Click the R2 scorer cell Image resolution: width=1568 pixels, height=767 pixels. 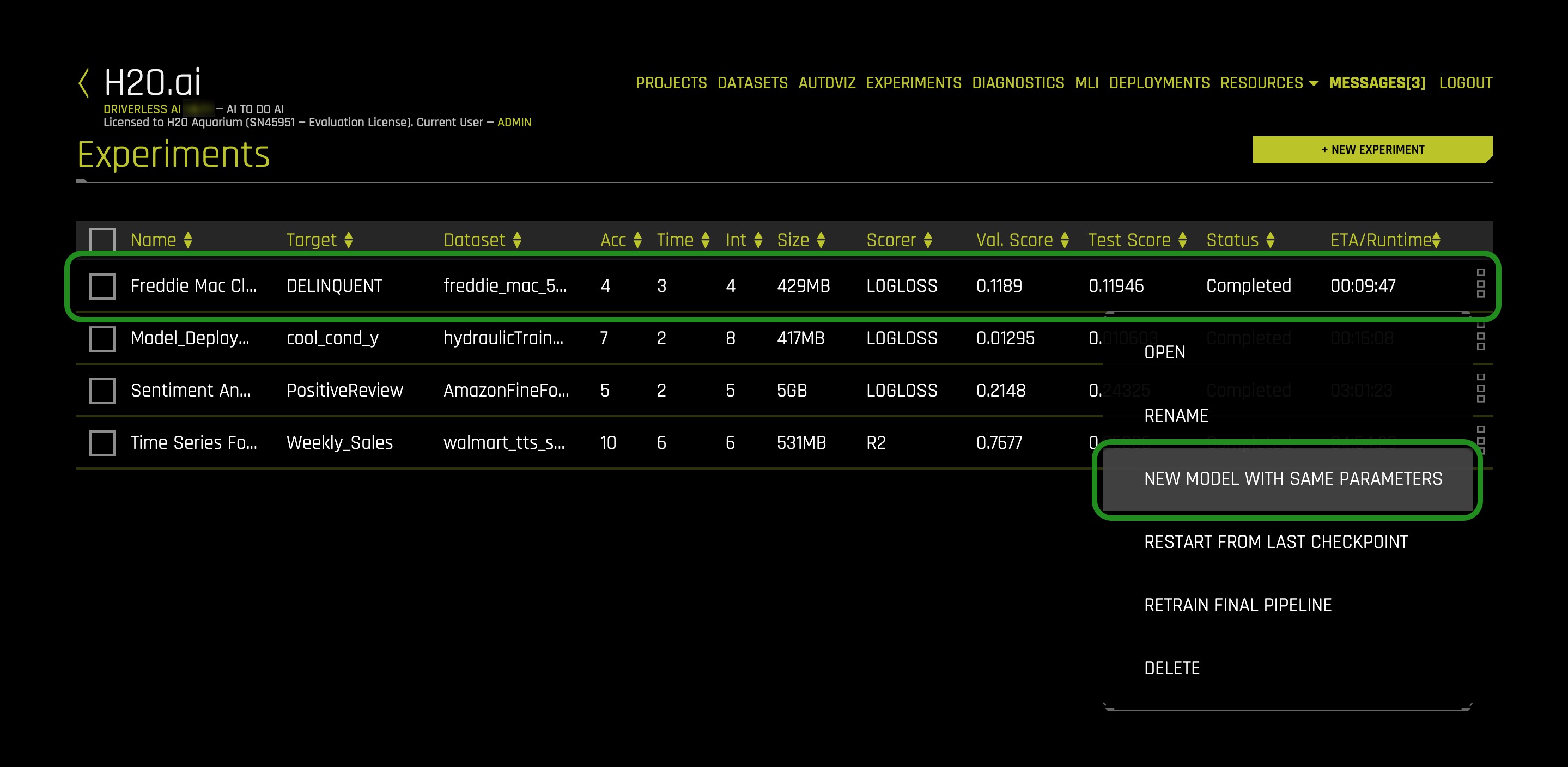876,443
